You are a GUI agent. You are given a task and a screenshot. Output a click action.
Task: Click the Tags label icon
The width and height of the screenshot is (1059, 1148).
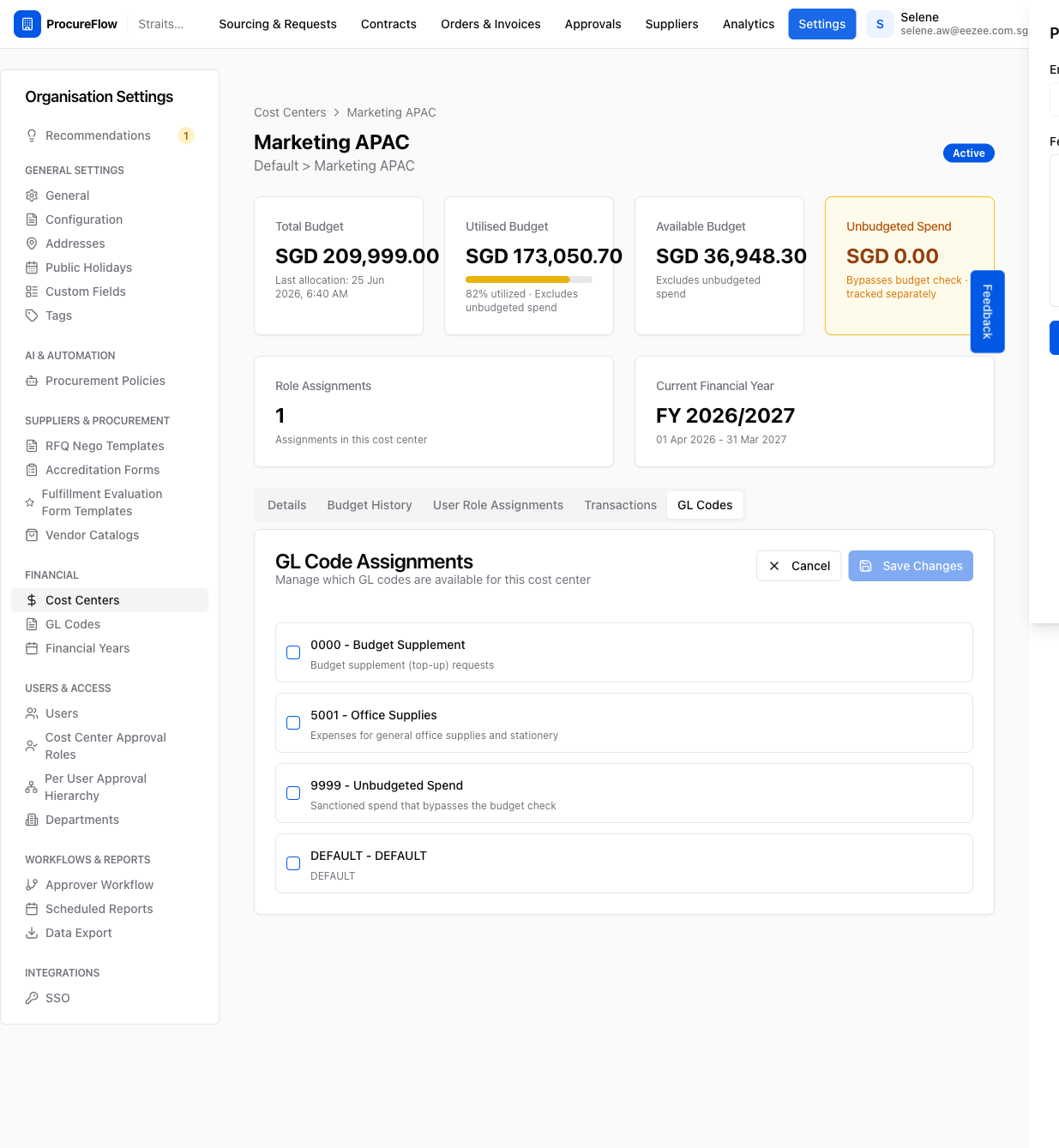click(32, 316)
